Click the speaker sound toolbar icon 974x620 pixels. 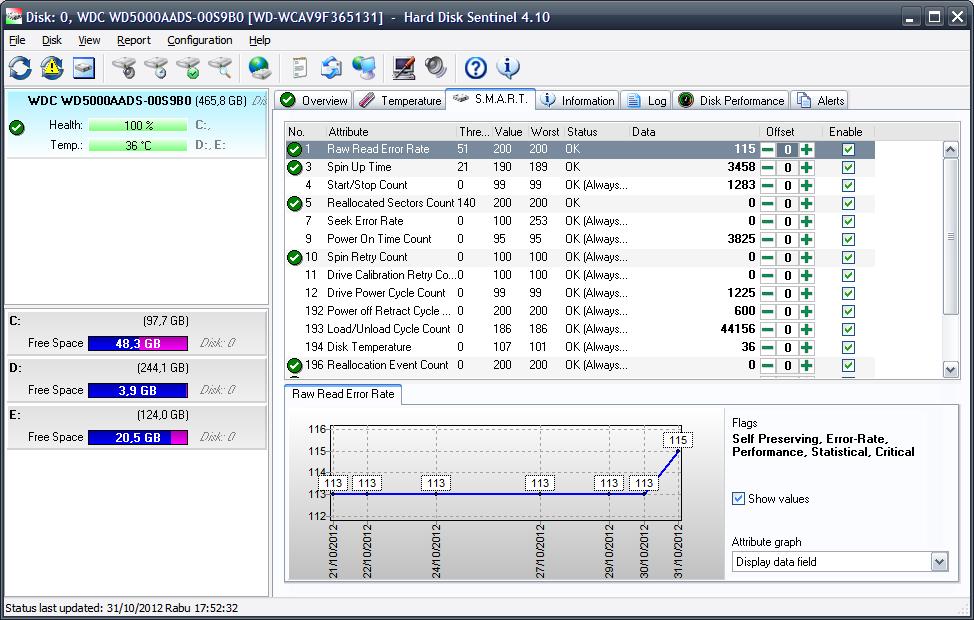coord(435,67)
